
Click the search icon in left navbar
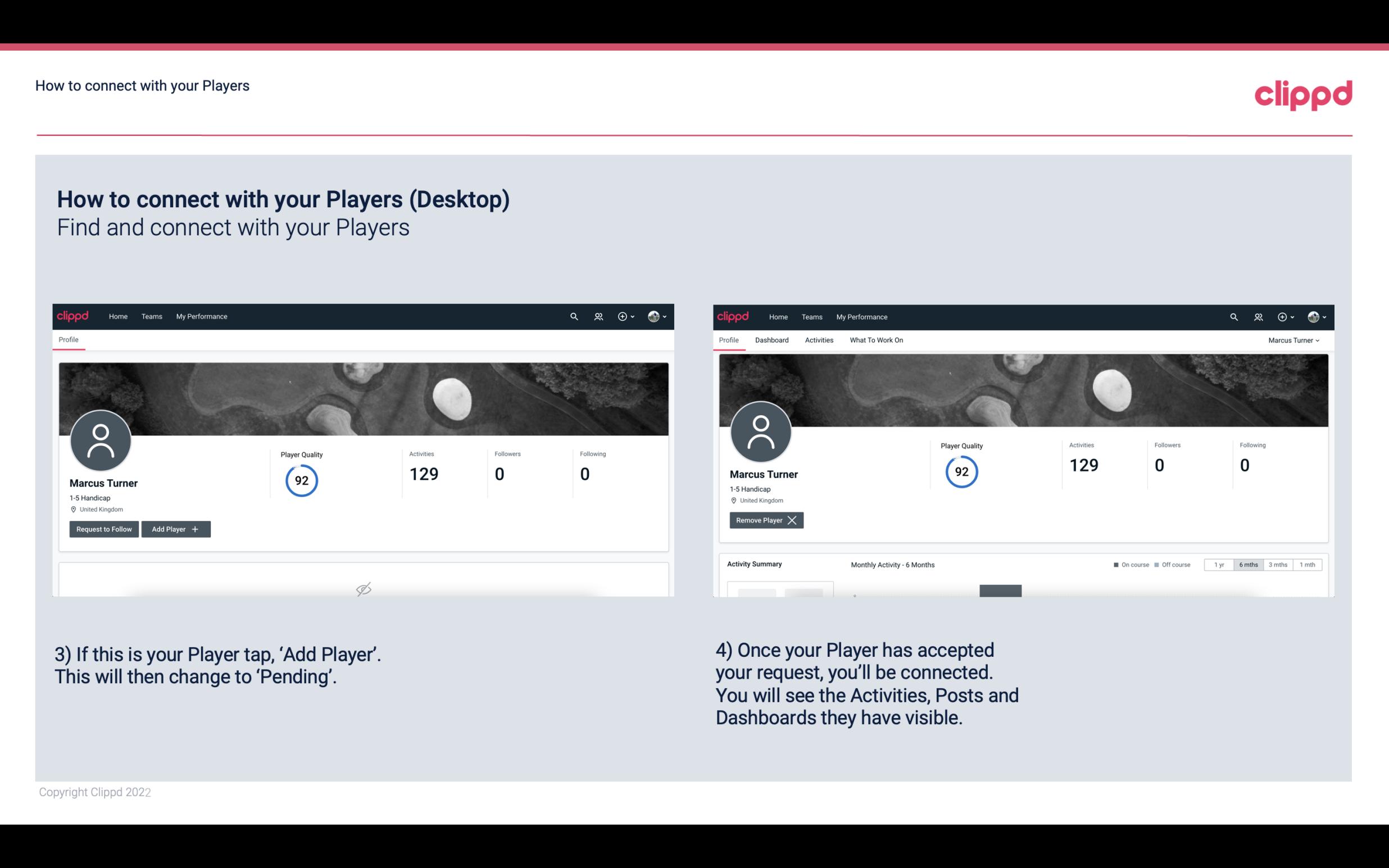pos(573,316)
